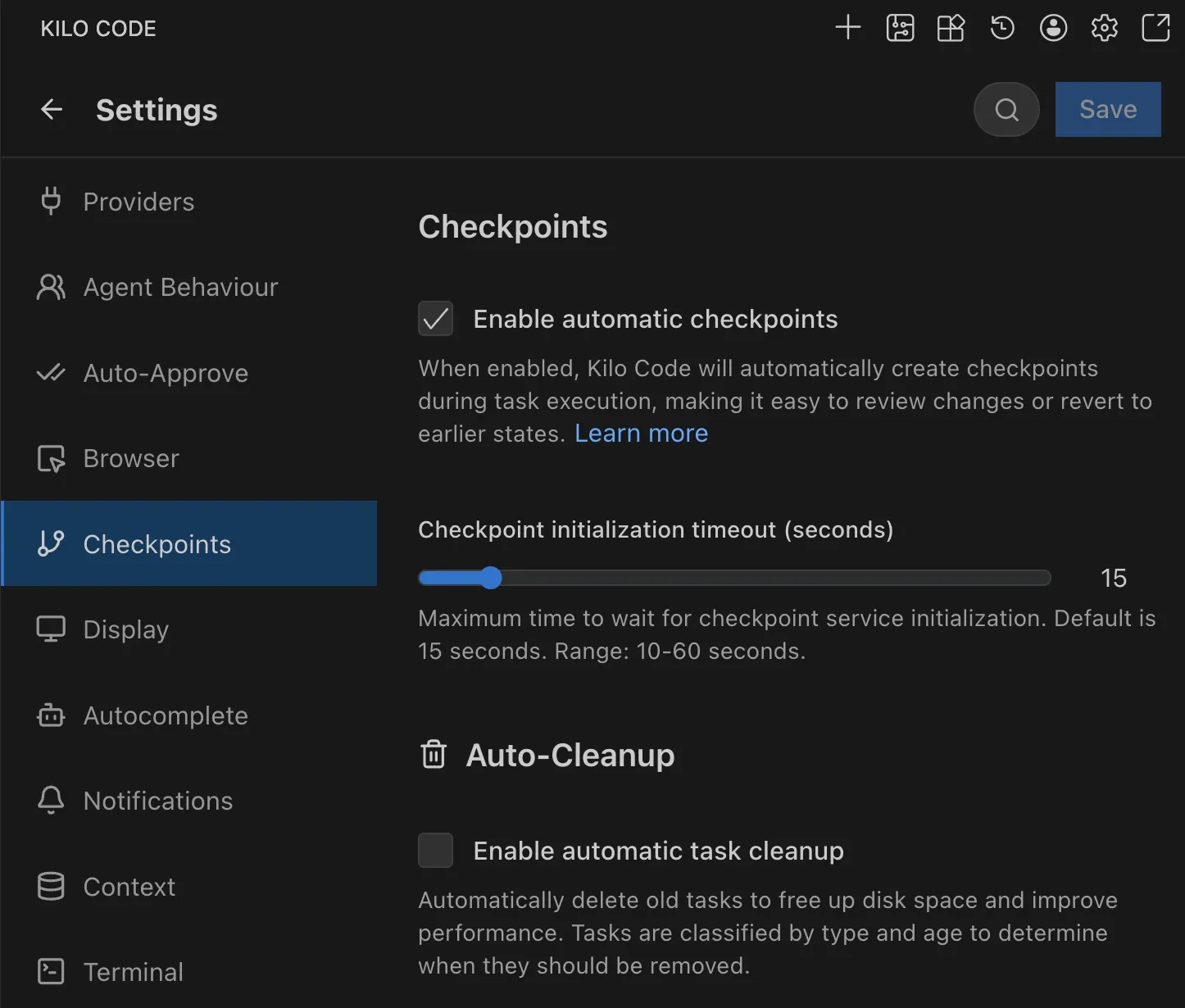Click the Auto-Approve double-check icon
1185x1008 pixels.
click(51, 373)
